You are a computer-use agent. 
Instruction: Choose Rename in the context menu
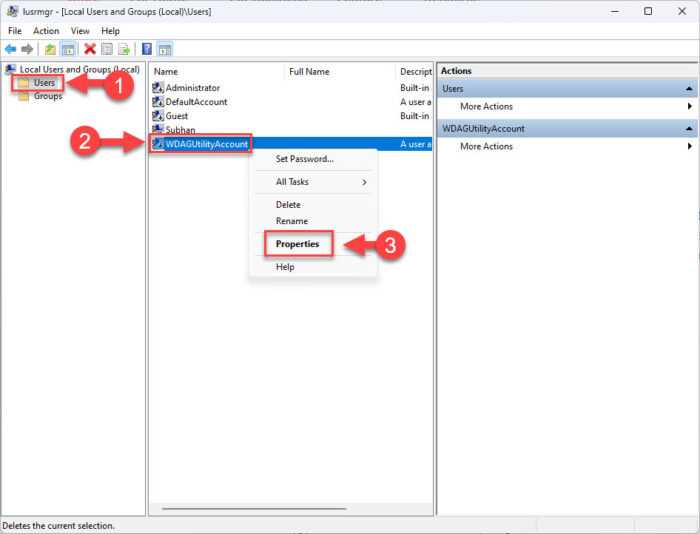coord(313,221)
